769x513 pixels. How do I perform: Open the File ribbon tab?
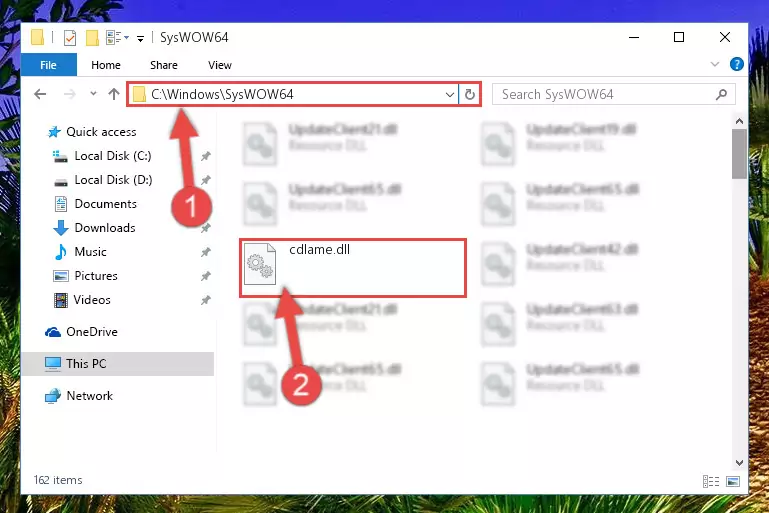(49, 65)
